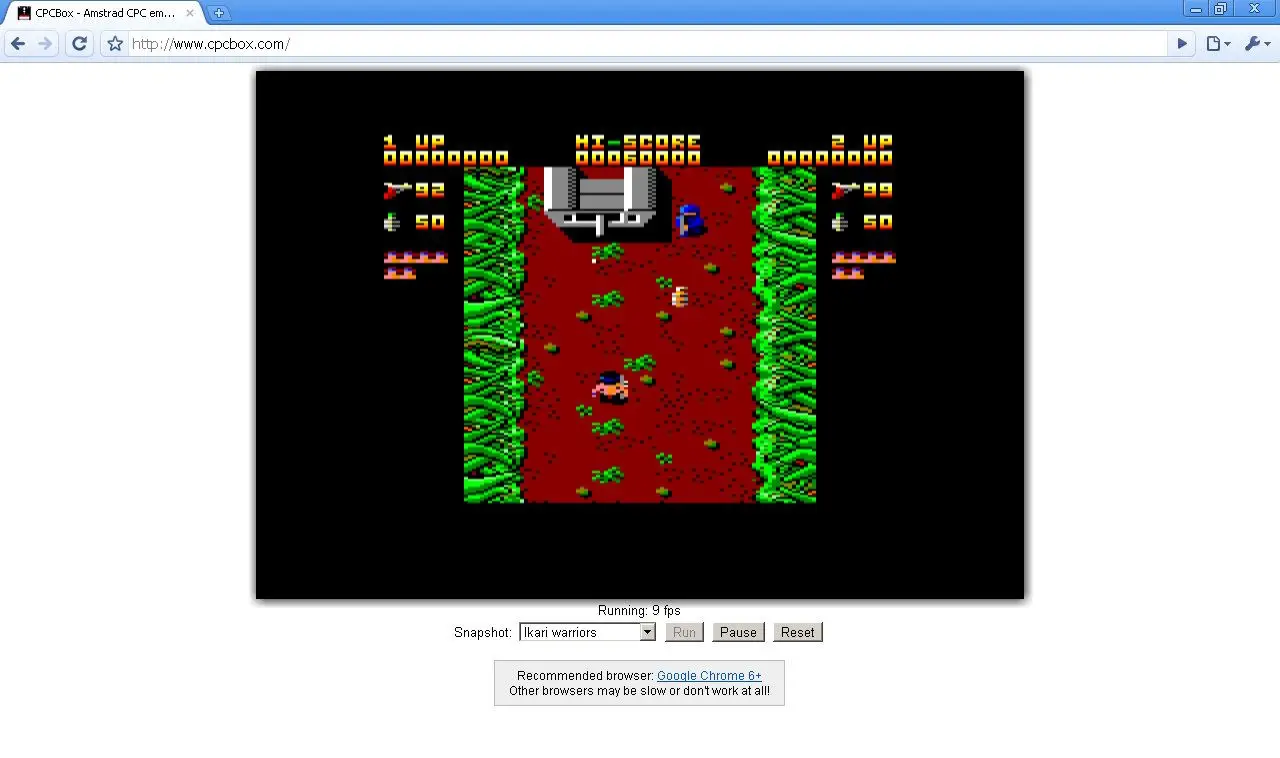Click the blue enemy soldier by the bunker
Image resolution: width=1280 pixels, height=758 pixels.
pos(689,220)
